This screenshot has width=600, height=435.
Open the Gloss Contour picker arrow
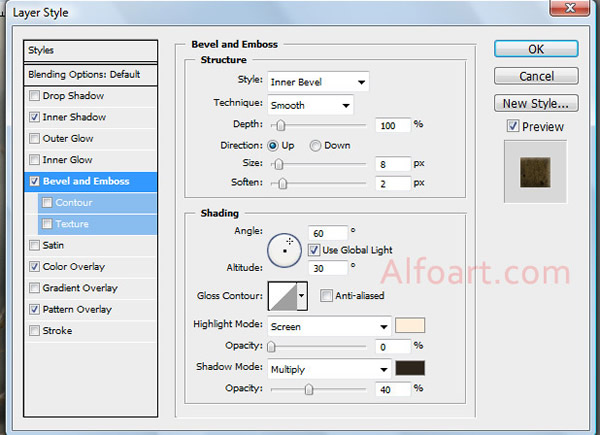click(302, 296)
